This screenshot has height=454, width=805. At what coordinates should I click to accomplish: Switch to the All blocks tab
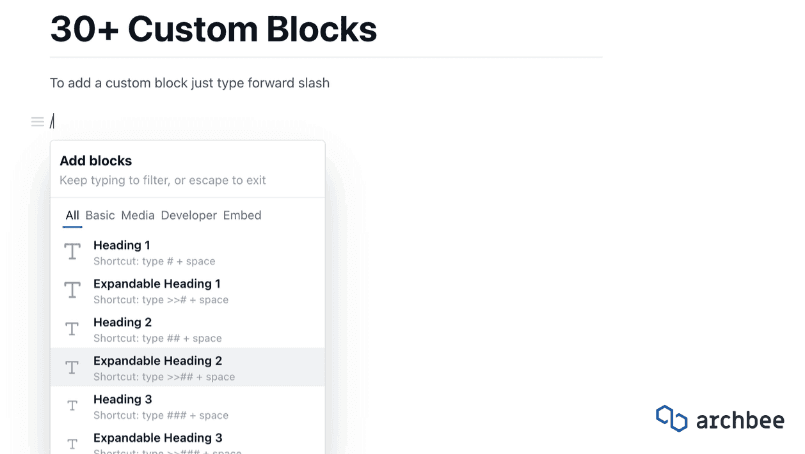tap(72, 215)
